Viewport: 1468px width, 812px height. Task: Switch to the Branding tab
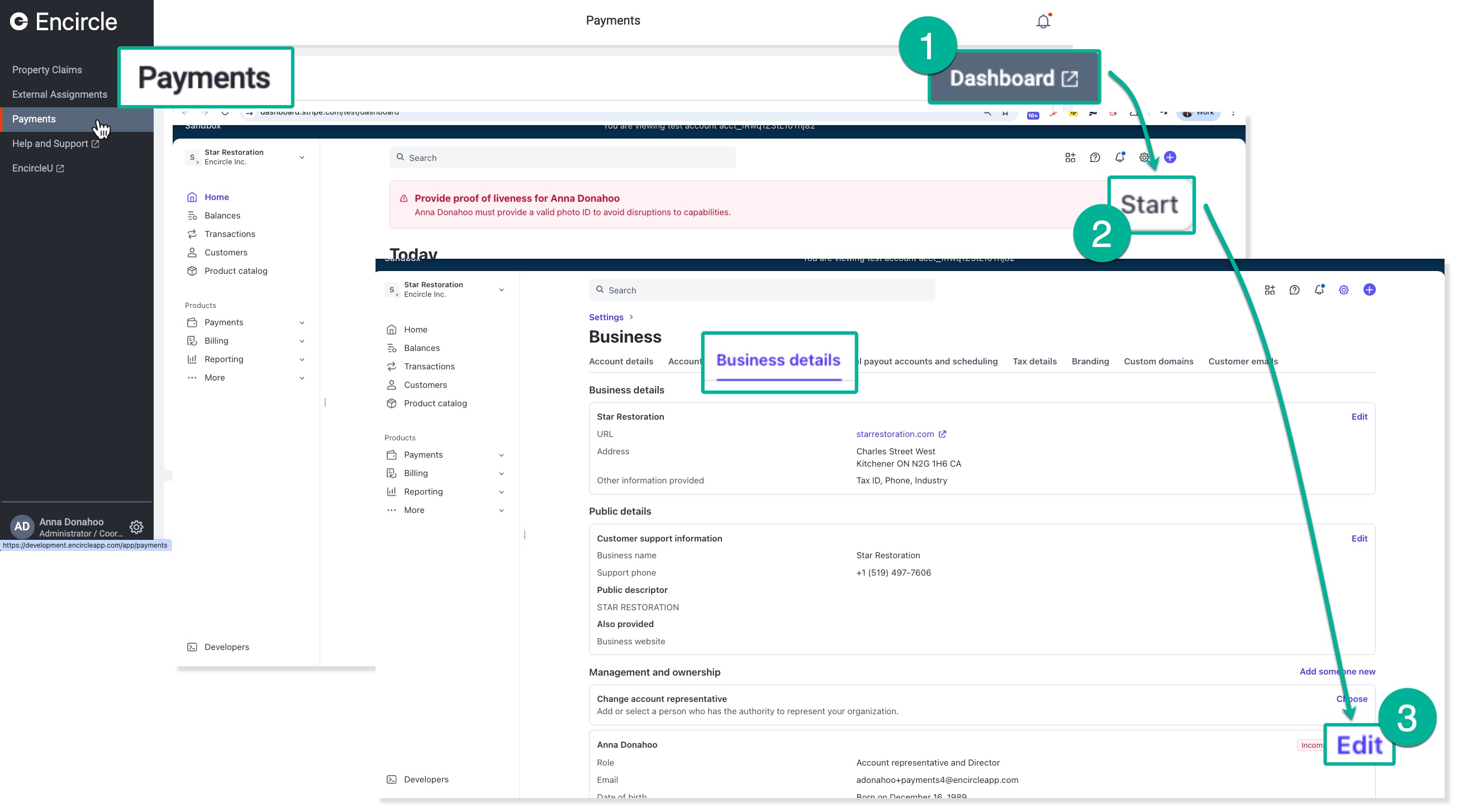point(1090,361)
